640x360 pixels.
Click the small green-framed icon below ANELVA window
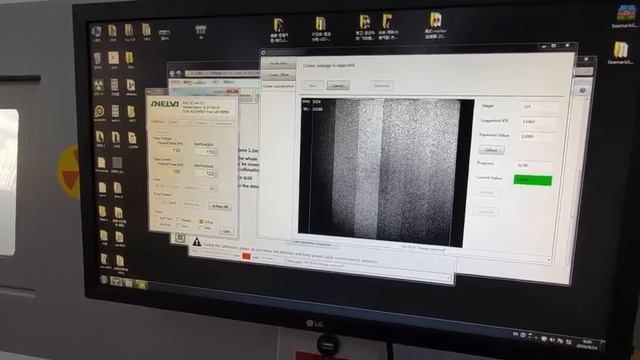pyautogui.click(x=180, y=238)
